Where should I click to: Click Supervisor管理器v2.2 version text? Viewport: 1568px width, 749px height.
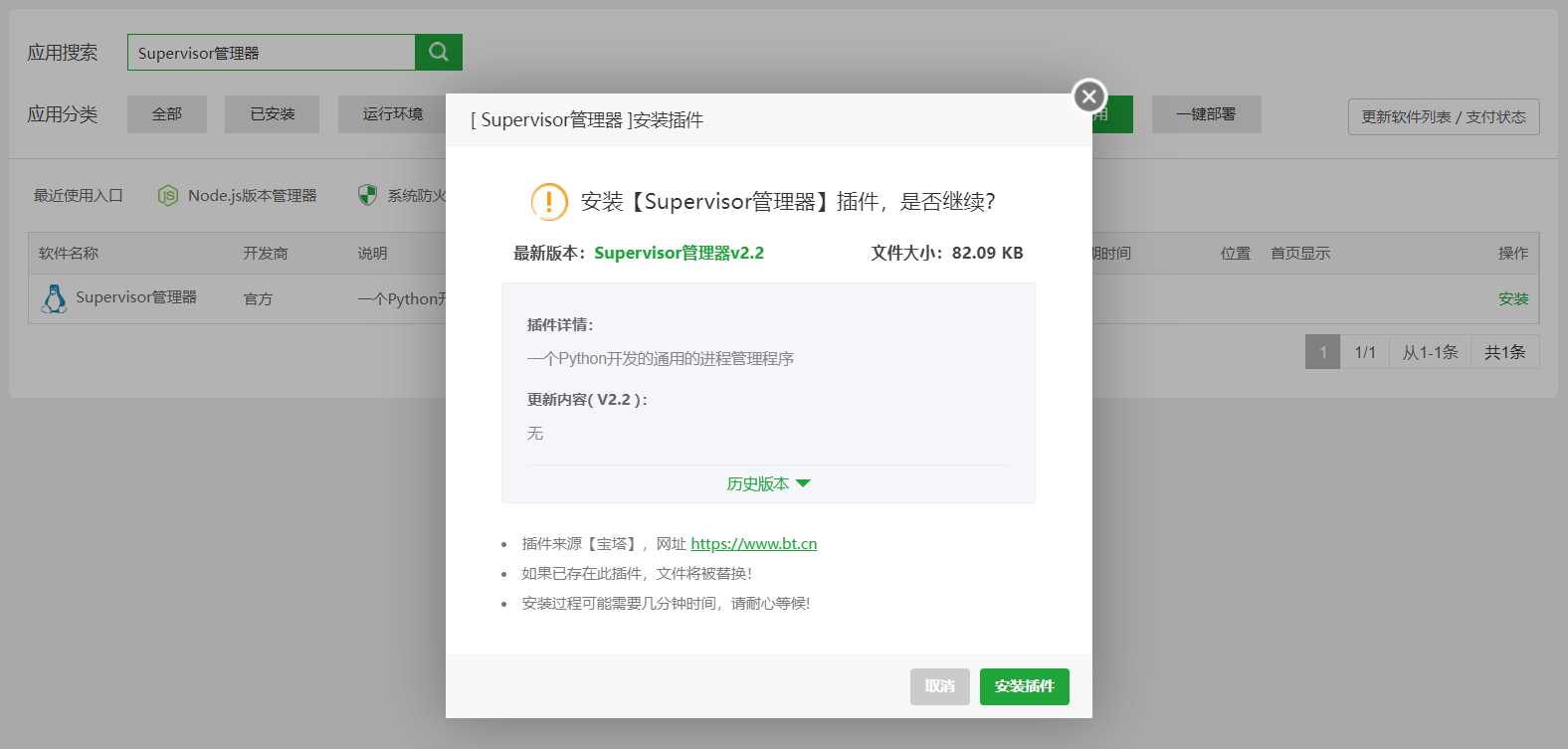pos(679,253)
